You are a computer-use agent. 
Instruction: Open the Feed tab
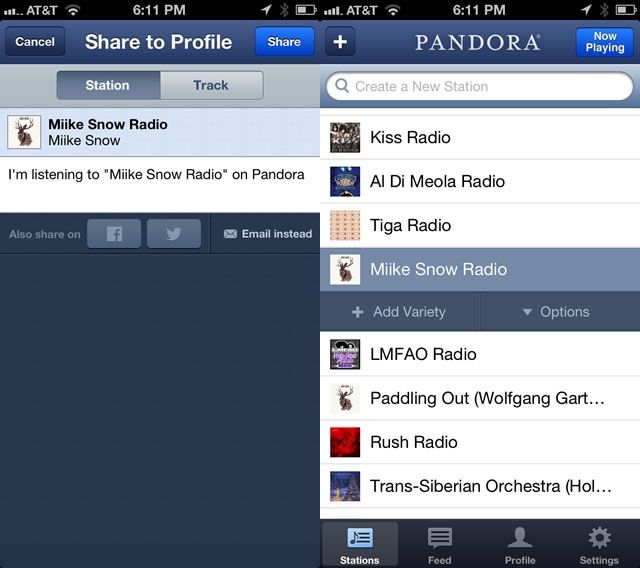[x=440, y=544]
